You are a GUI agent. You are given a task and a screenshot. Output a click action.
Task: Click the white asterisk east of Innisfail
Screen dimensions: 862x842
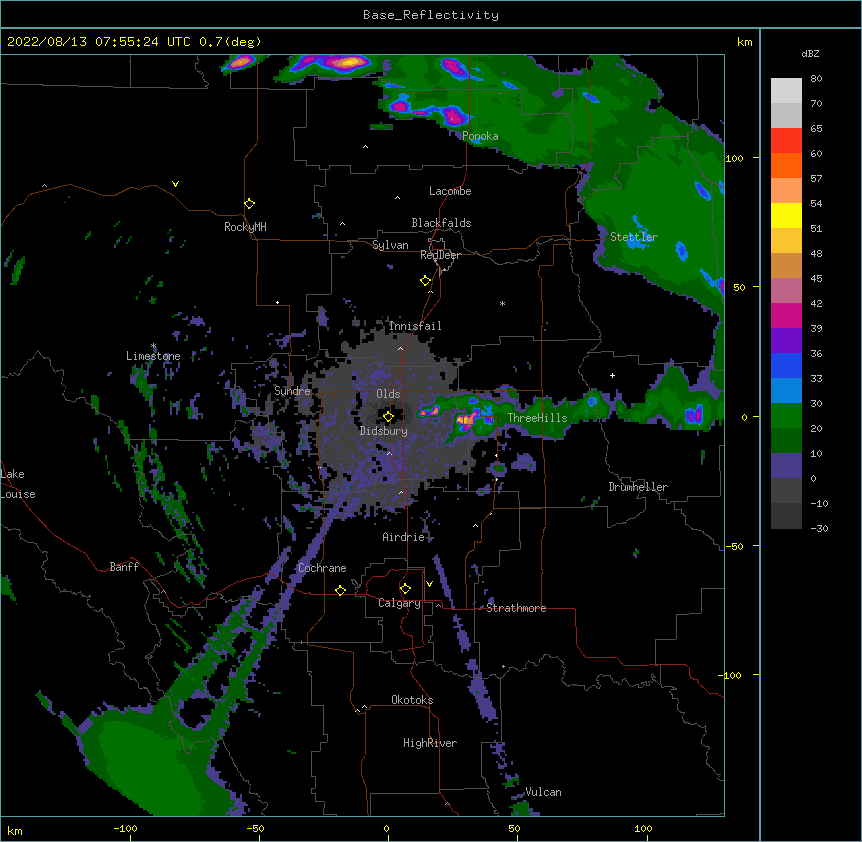coord(502,303)
